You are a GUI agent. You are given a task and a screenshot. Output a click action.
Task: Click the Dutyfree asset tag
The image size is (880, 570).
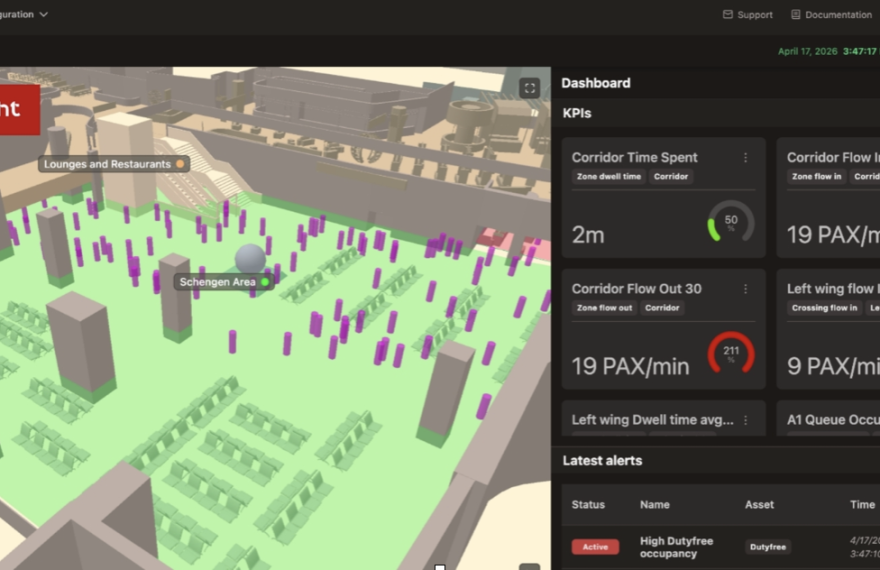(767, 547)
